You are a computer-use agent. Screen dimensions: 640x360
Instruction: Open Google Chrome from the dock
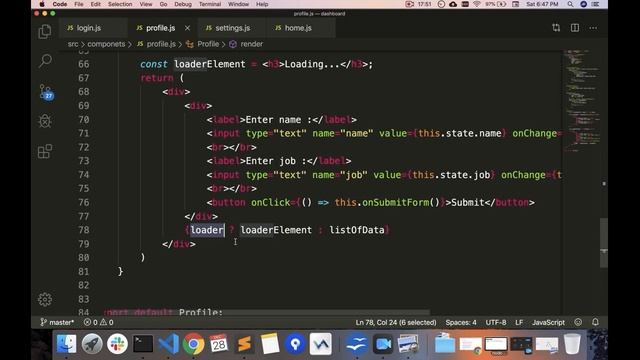(x=193, y=344)
